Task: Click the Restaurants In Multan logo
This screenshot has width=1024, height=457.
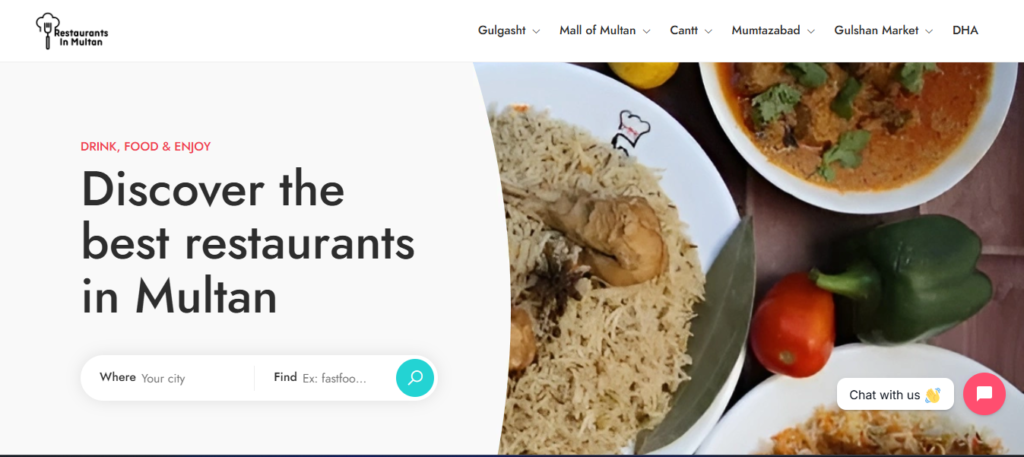Action: [x=72, y=31]
